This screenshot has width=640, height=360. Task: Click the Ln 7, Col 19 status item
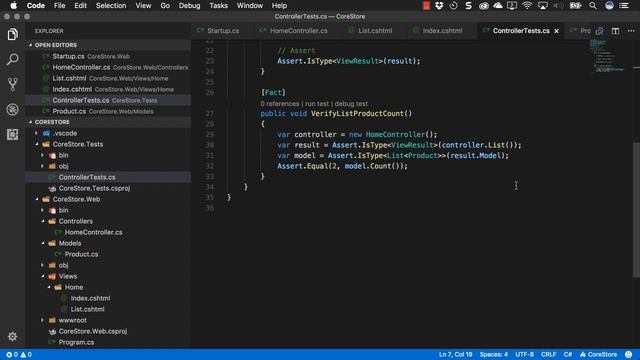[x=456, y=354]
